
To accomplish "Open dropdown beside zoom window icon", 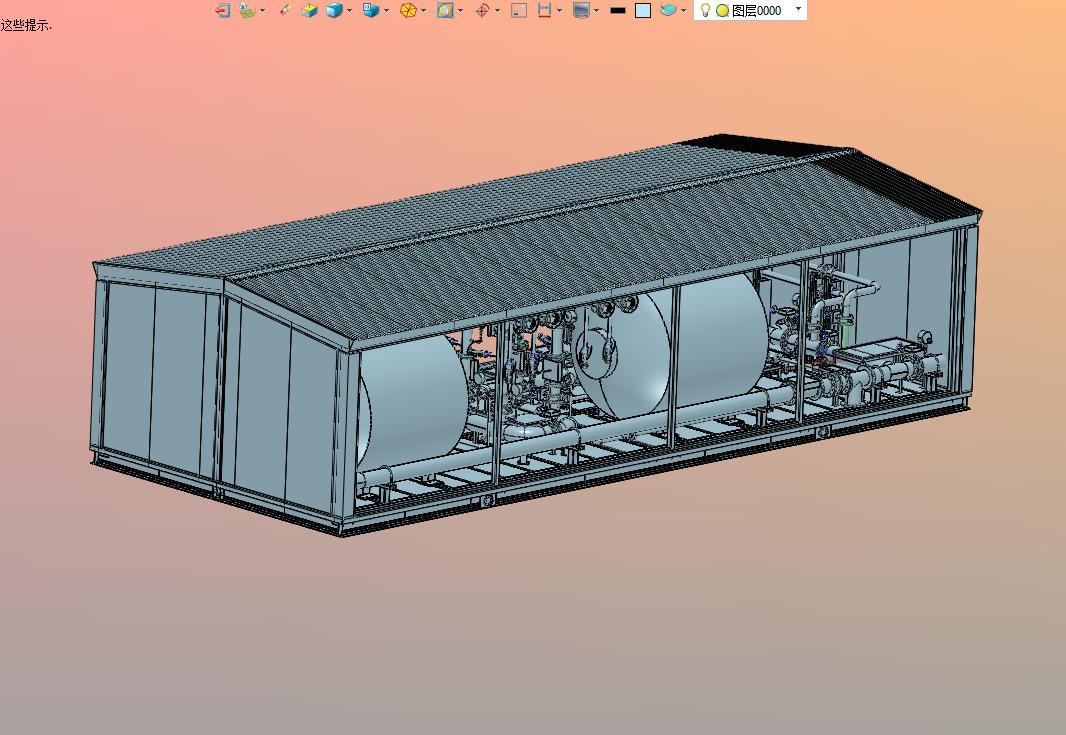I will pyautogui.click(x=460, y=10).
